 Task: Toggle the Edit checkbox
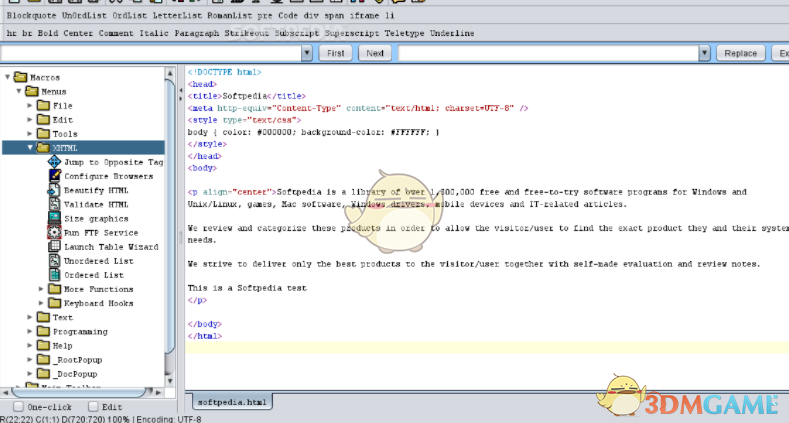(93, 407)
